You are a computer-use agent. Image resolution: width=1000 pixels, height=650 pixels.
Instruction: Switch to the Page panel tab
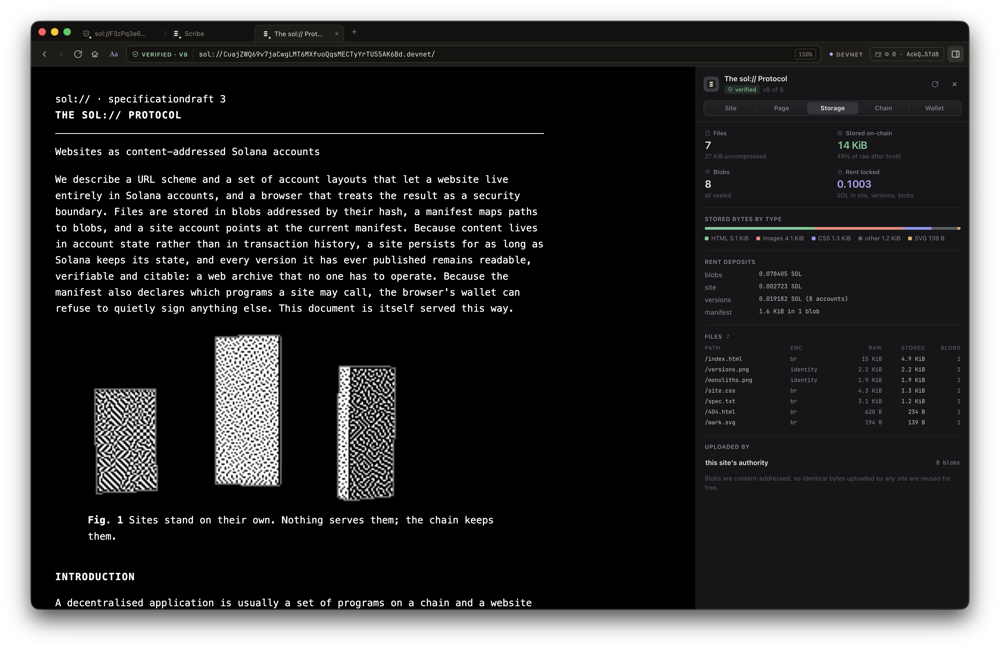[x=781, y=108]
